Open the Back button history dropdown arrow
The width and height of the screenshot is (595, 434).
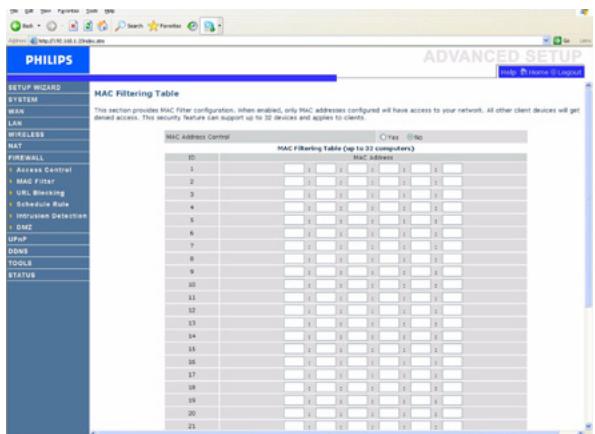pos(39,26)
